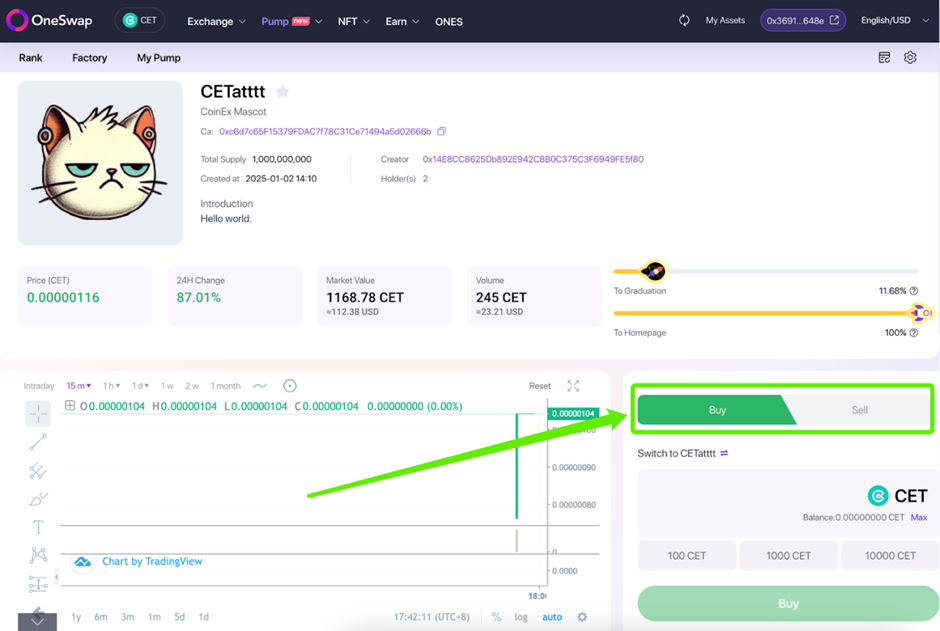Select the 5d time range
The height and width of the screenshot is (631, 940).
click(x=179, y=617)
